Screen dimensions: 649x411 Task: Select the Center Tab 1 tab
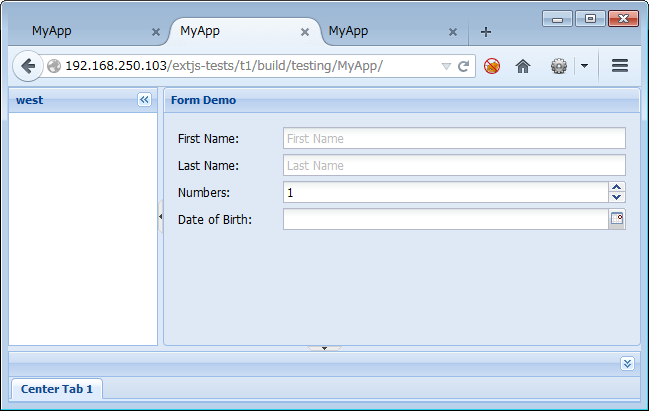tap(57, 389)
